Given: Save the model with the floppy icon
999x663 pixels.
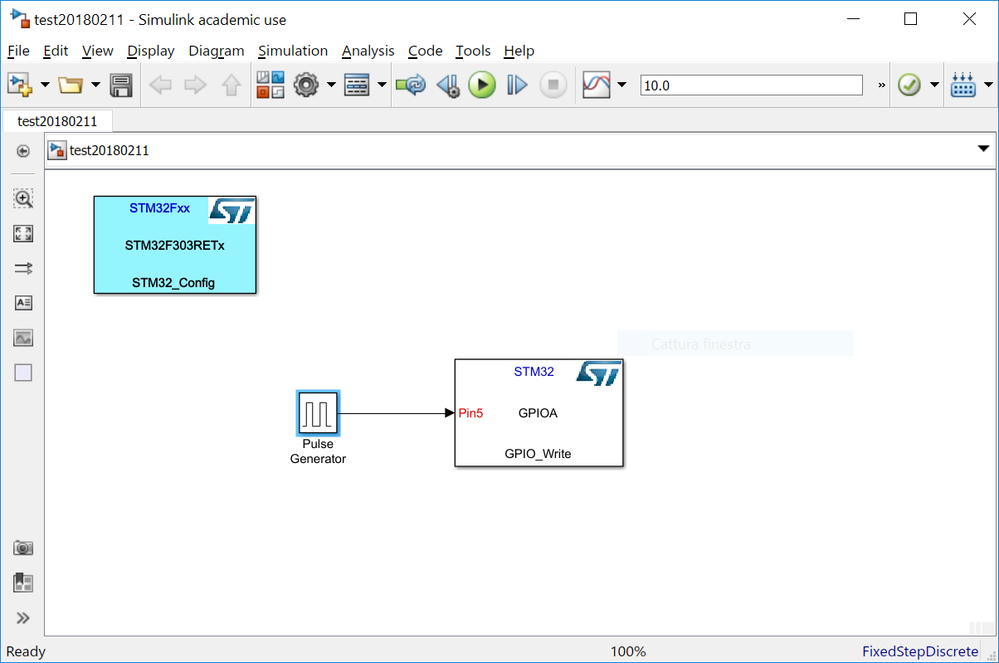Looking at the screenshot, I should 121,85.
